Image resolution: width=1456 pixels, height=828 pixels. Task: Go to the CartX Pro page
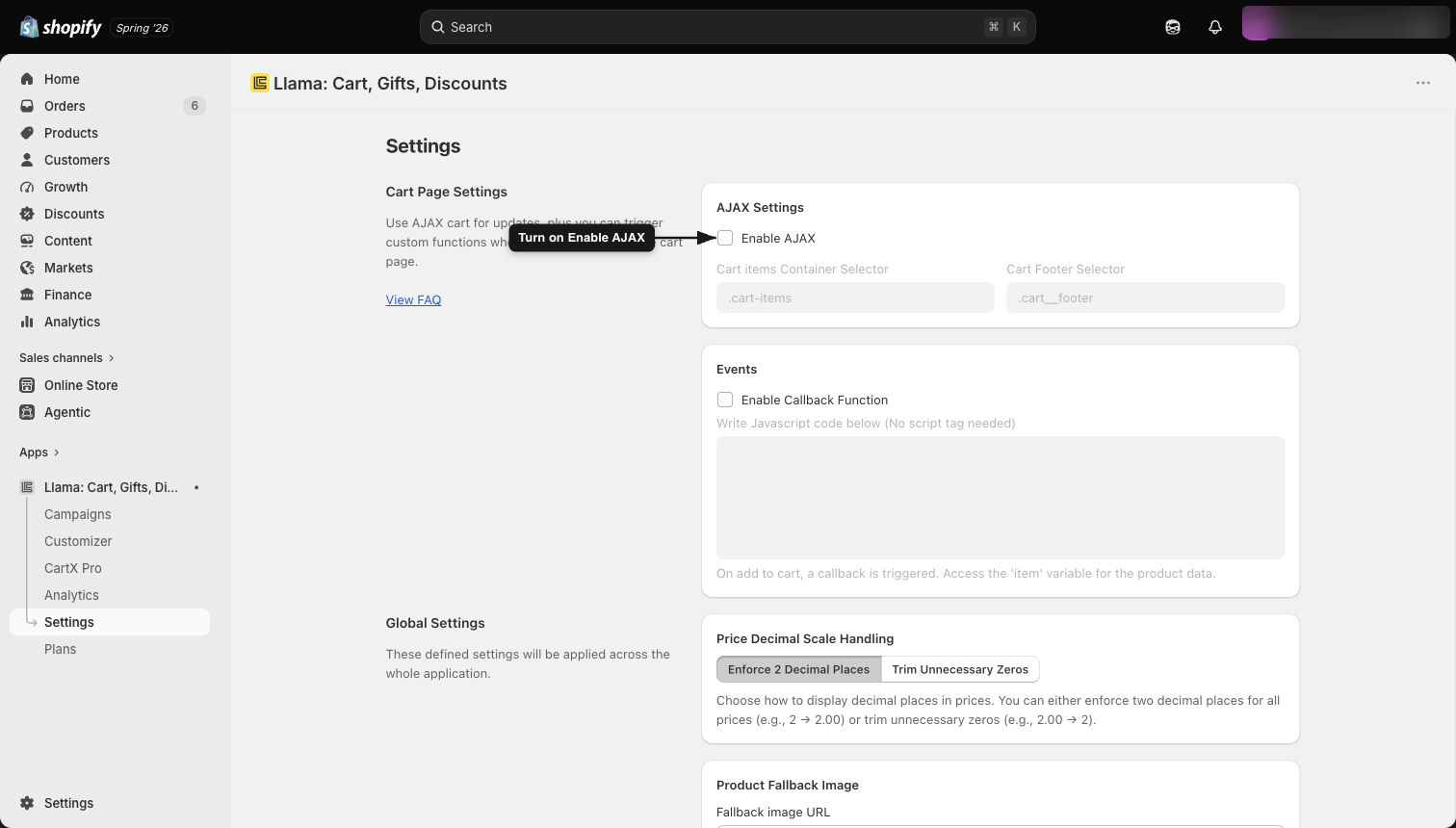pyautogui.click(x=72, y=568)
